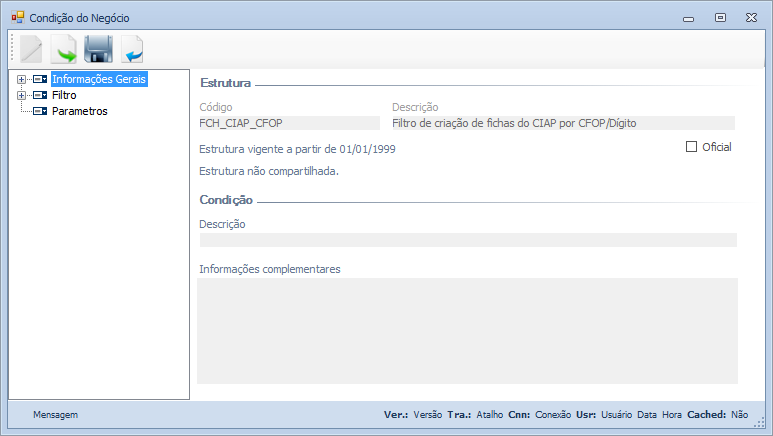Image resolution: width=773 pixels, height=436 pixels.
Task: Click the Condição Descrição input field
Action: coord(468,240)
